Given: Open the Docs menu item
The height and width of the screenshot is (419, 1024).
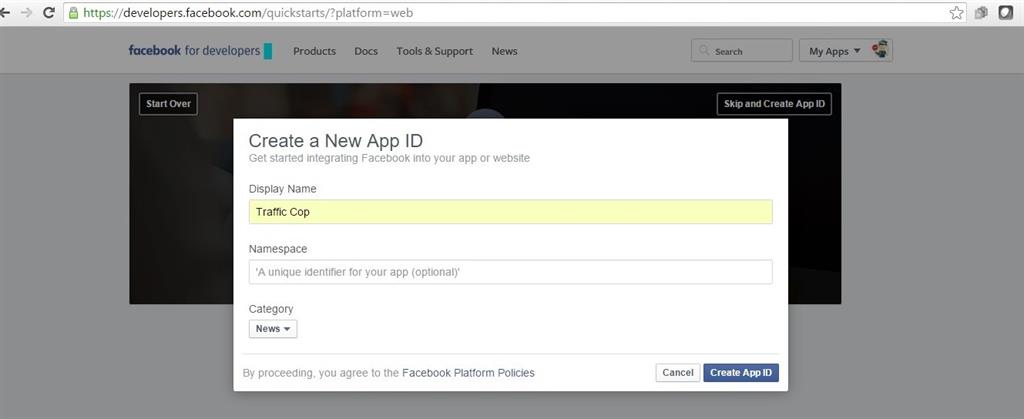Looking at the screenshot, I should (366, 51).
